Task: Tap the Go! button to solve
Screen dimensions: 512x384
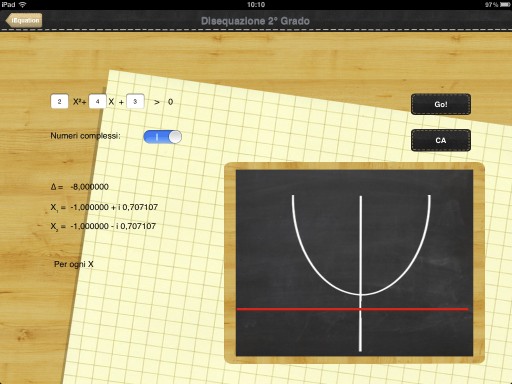Action: pos(441,104)
